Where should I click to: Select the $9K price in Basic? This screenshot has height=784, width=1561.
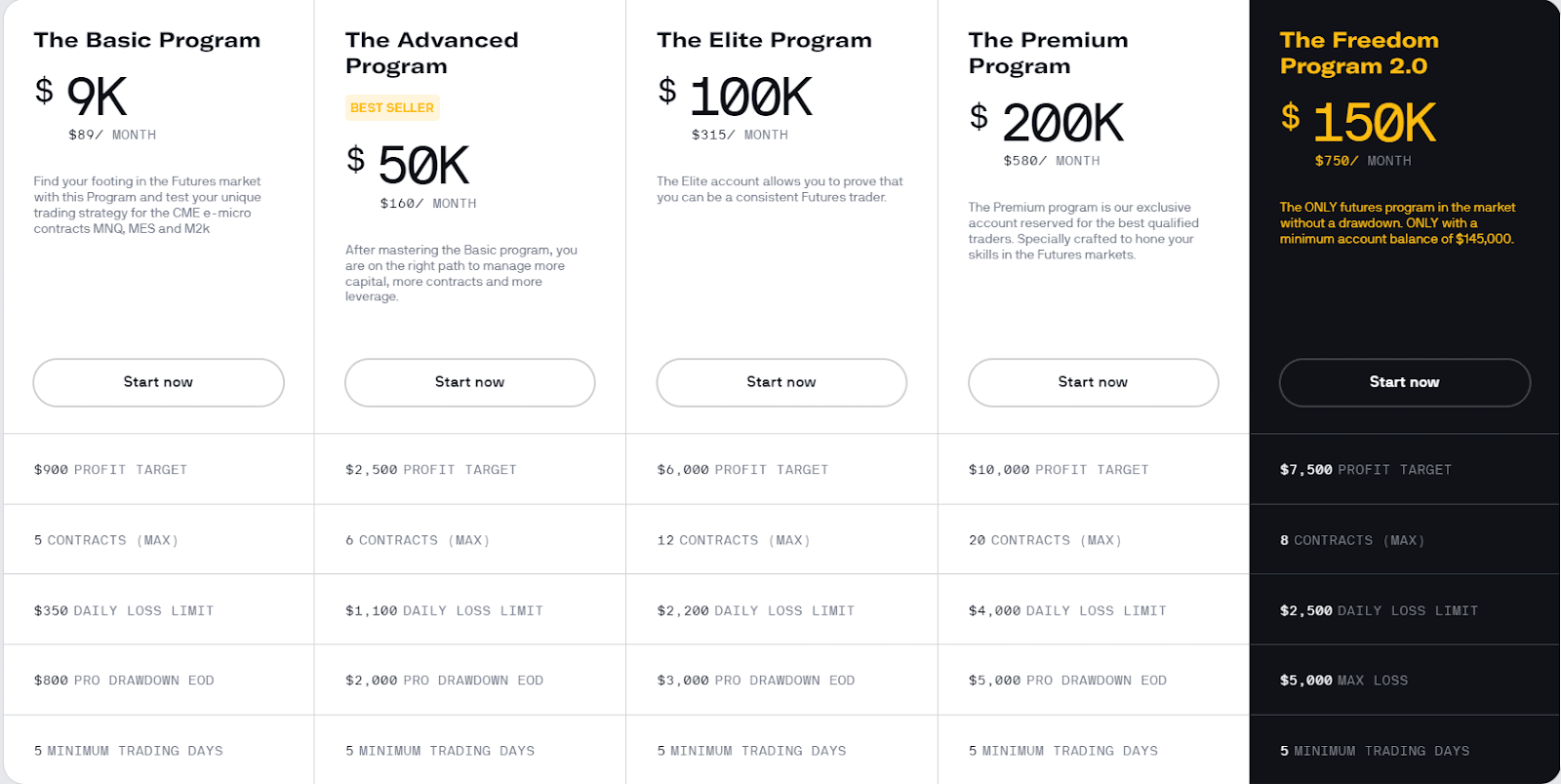[x=82, y=97]
